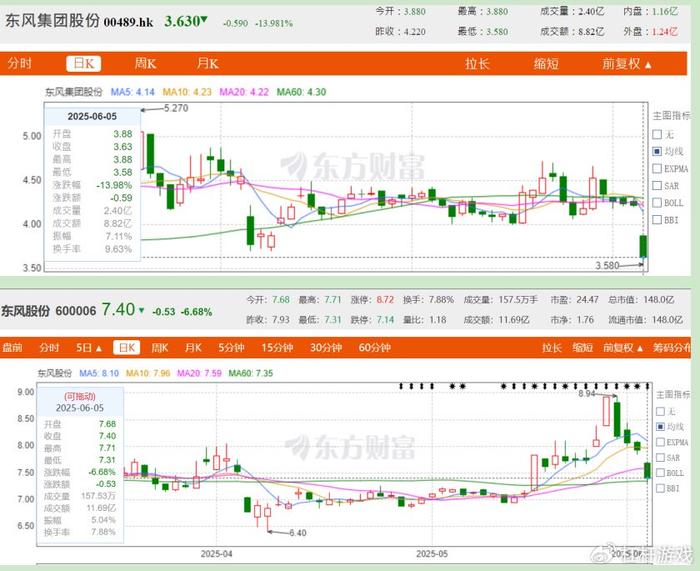Enable BOLL indicator in 00489.hk chart
This screenshot has width=700, height=571.
pos(657,203)
